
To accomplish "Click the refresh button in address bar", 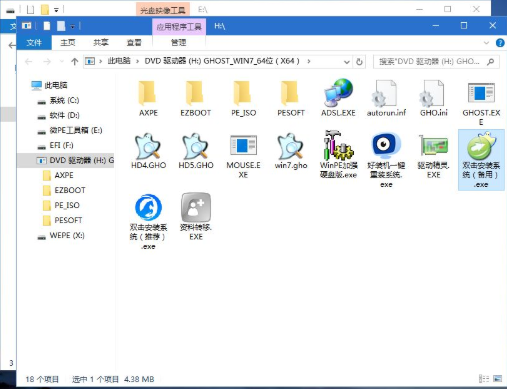I will 359,62.
